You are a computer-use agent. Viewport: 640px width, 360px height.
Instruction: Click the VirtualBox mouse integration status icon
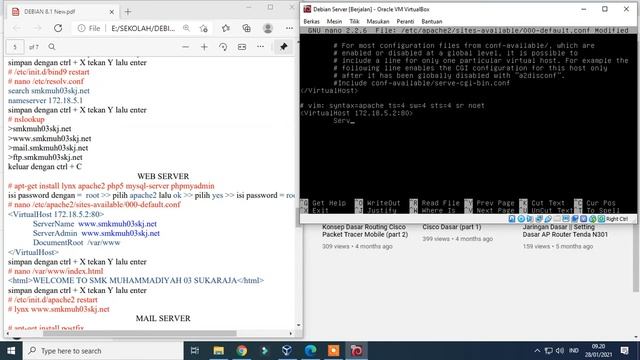pyautogui.click(x=593, y=219)
